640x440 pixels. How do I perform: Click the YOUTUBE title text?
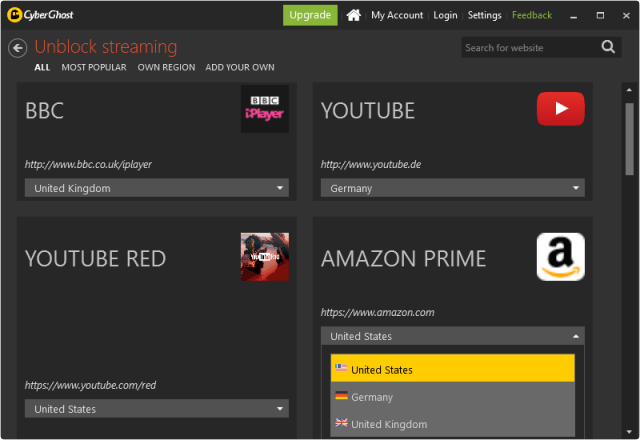[368, 111]
